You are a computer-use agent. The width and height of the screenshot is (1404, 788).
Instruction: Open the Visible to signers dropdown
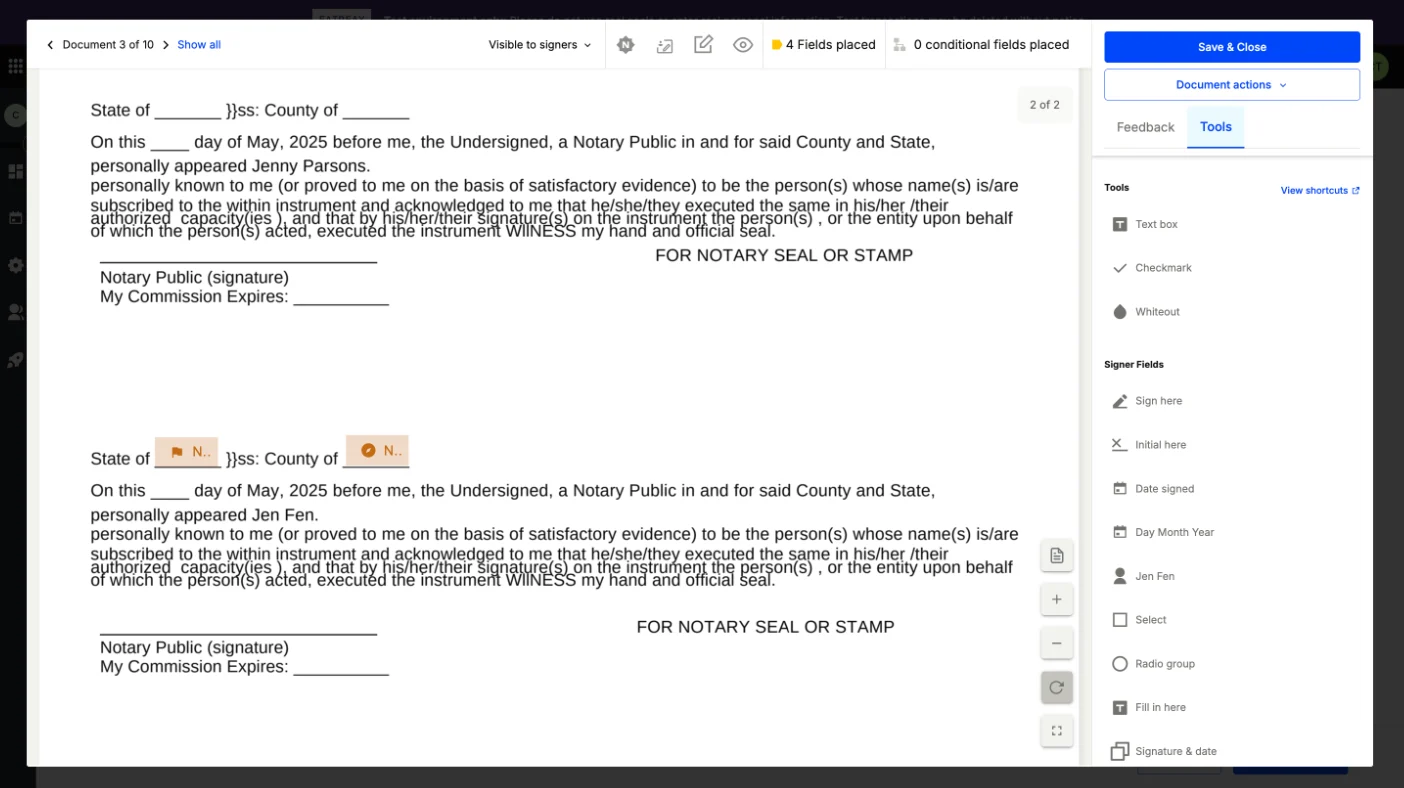[x=540, y=45]
